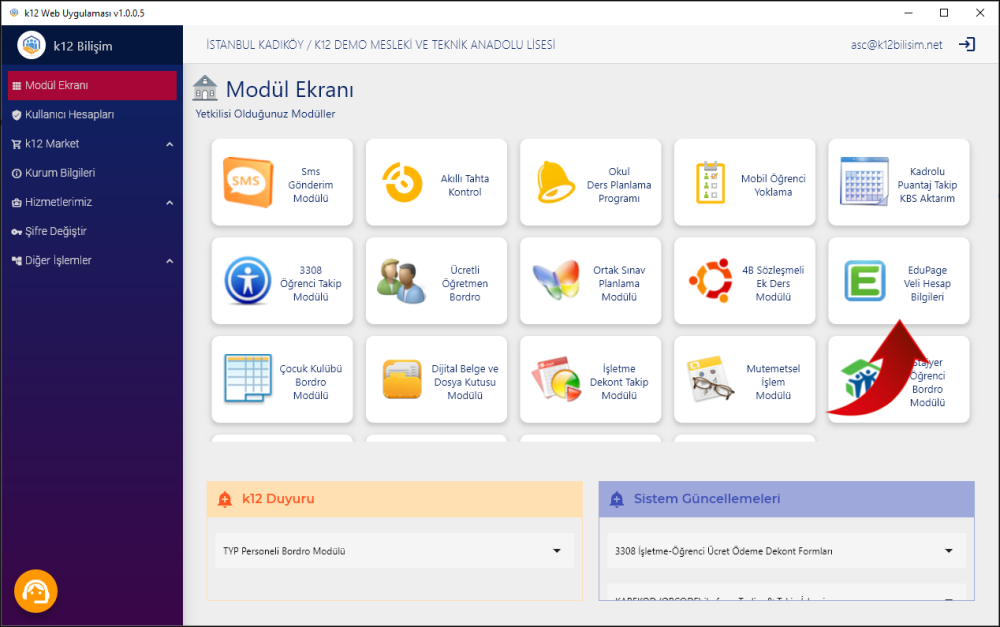This screenshot has width=1000, height=627.
Task: Open Mobil Öğrenci Yoklama checklist icon
Action: [x=710, y=182]
